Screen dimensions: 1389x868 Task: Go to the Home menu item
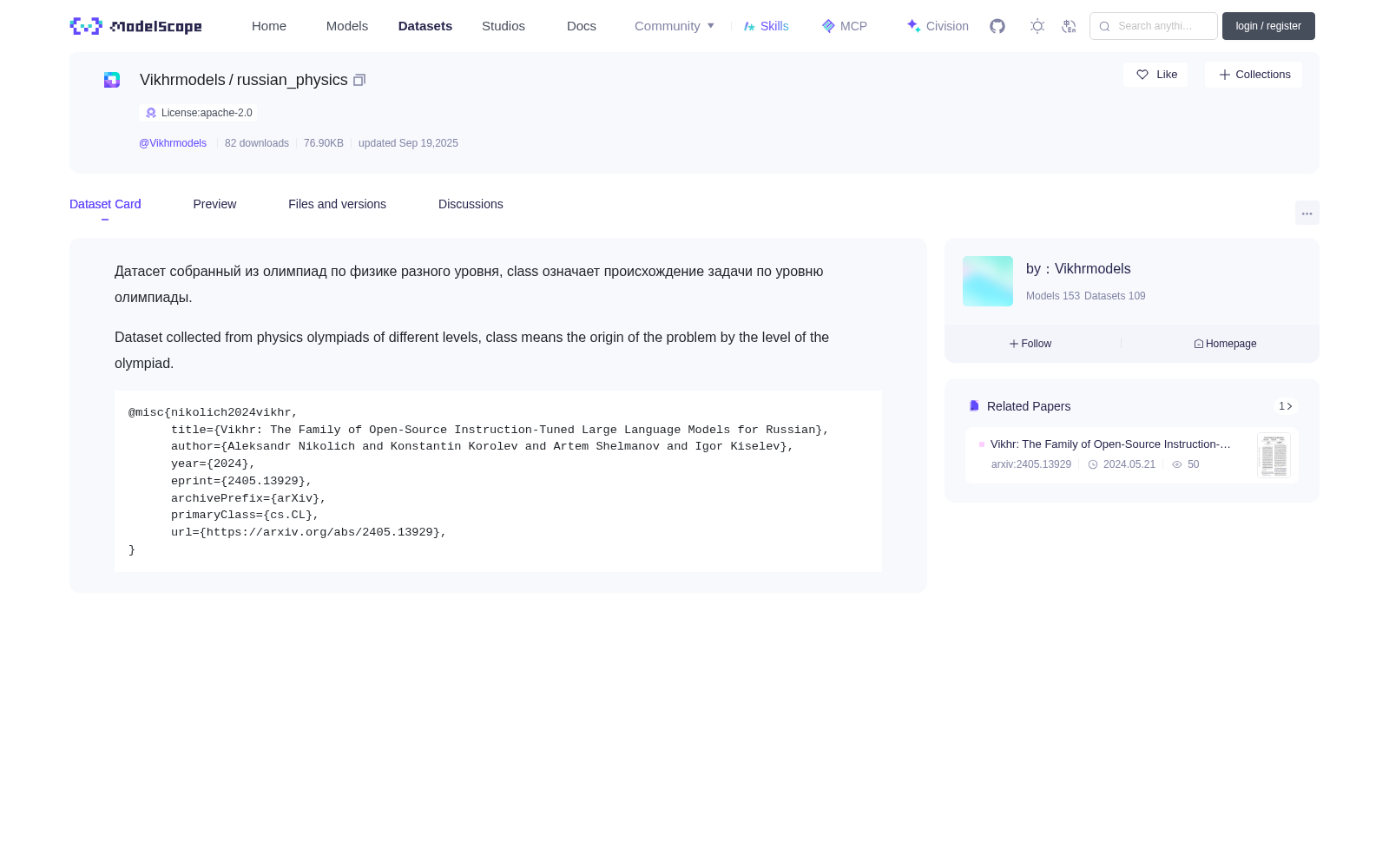coord(269,26)
